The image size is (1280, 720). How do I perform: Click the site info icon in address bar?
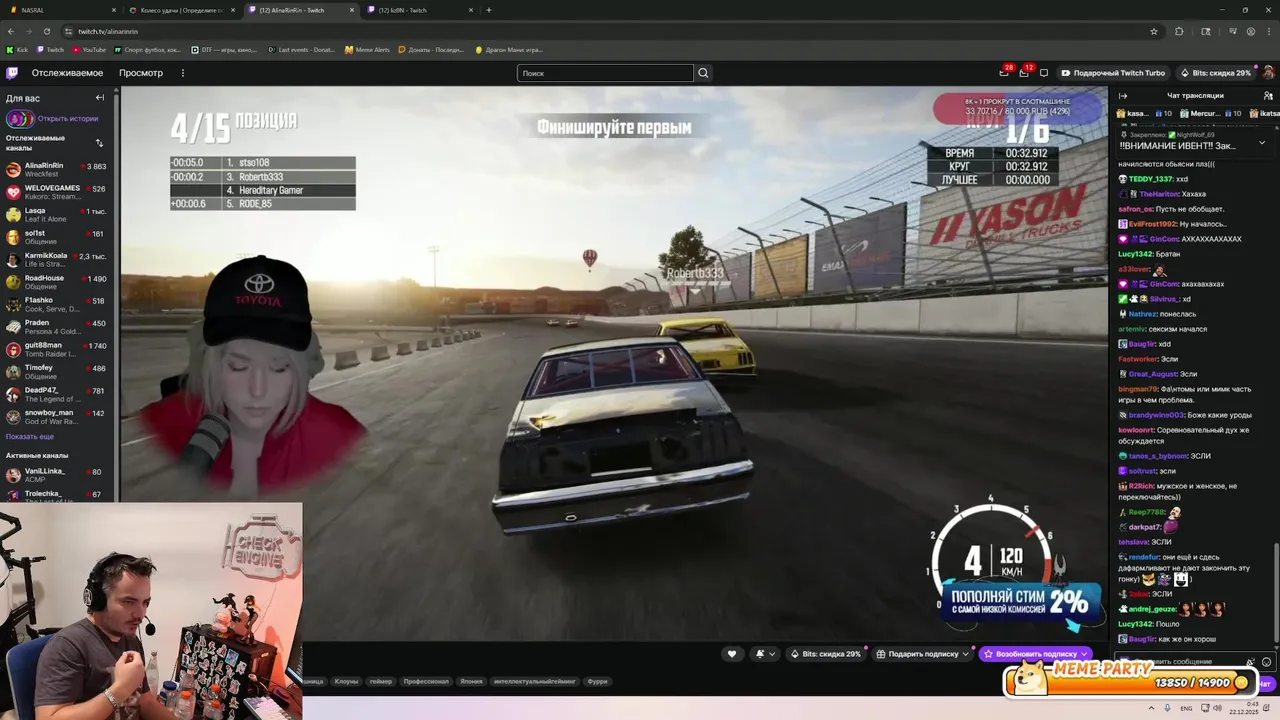67,31
